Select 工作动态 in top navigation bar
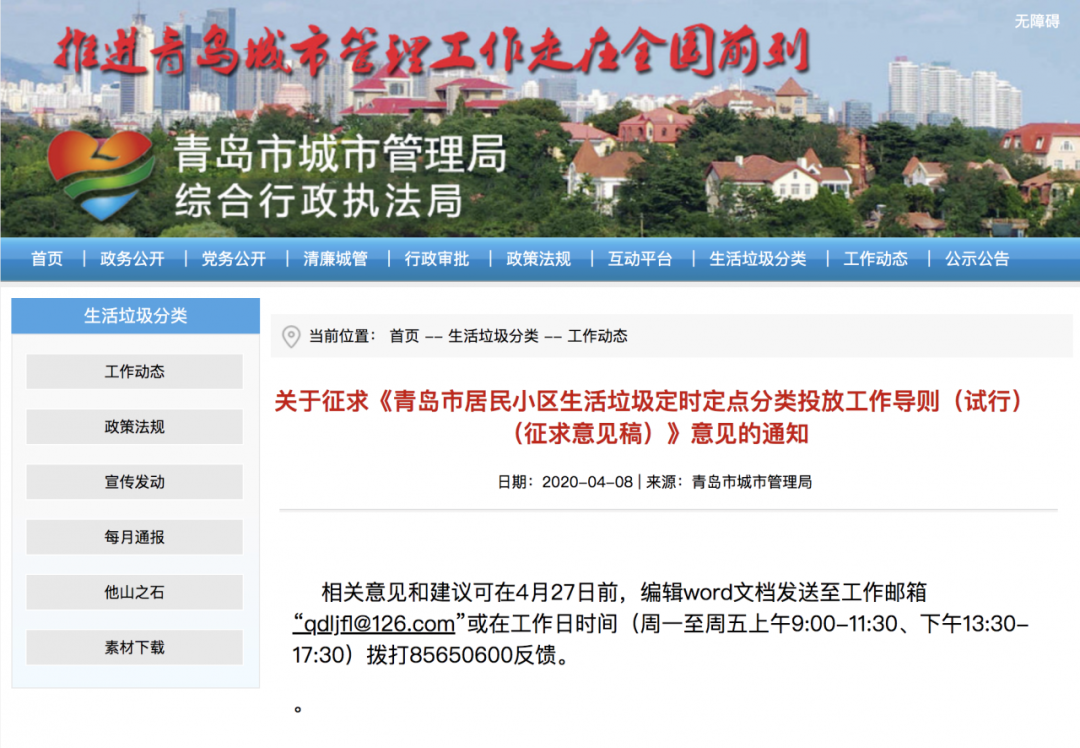 point(875,259)
